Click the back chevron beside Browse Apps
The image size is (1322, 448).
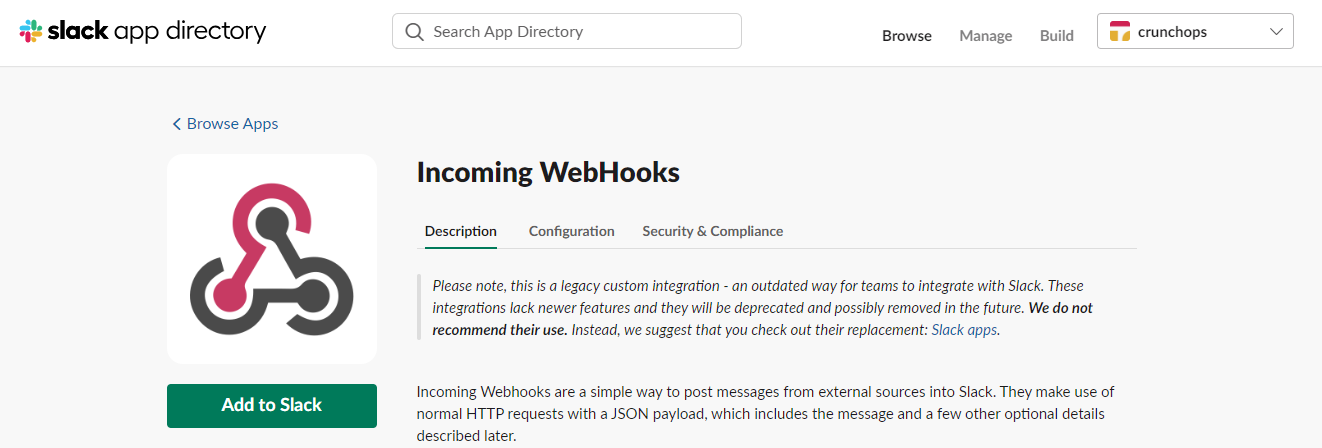pyautogui.click(x=177, y=124)
